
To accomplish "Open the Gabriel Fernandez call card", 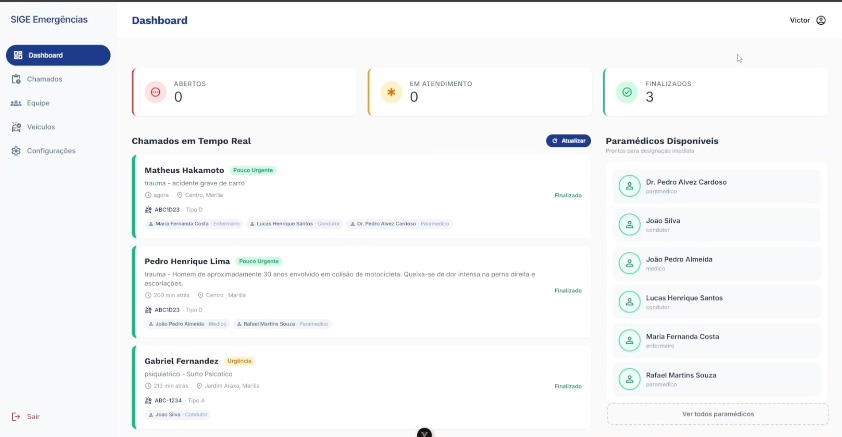I will pyautogui.click(x=361, y=387).
